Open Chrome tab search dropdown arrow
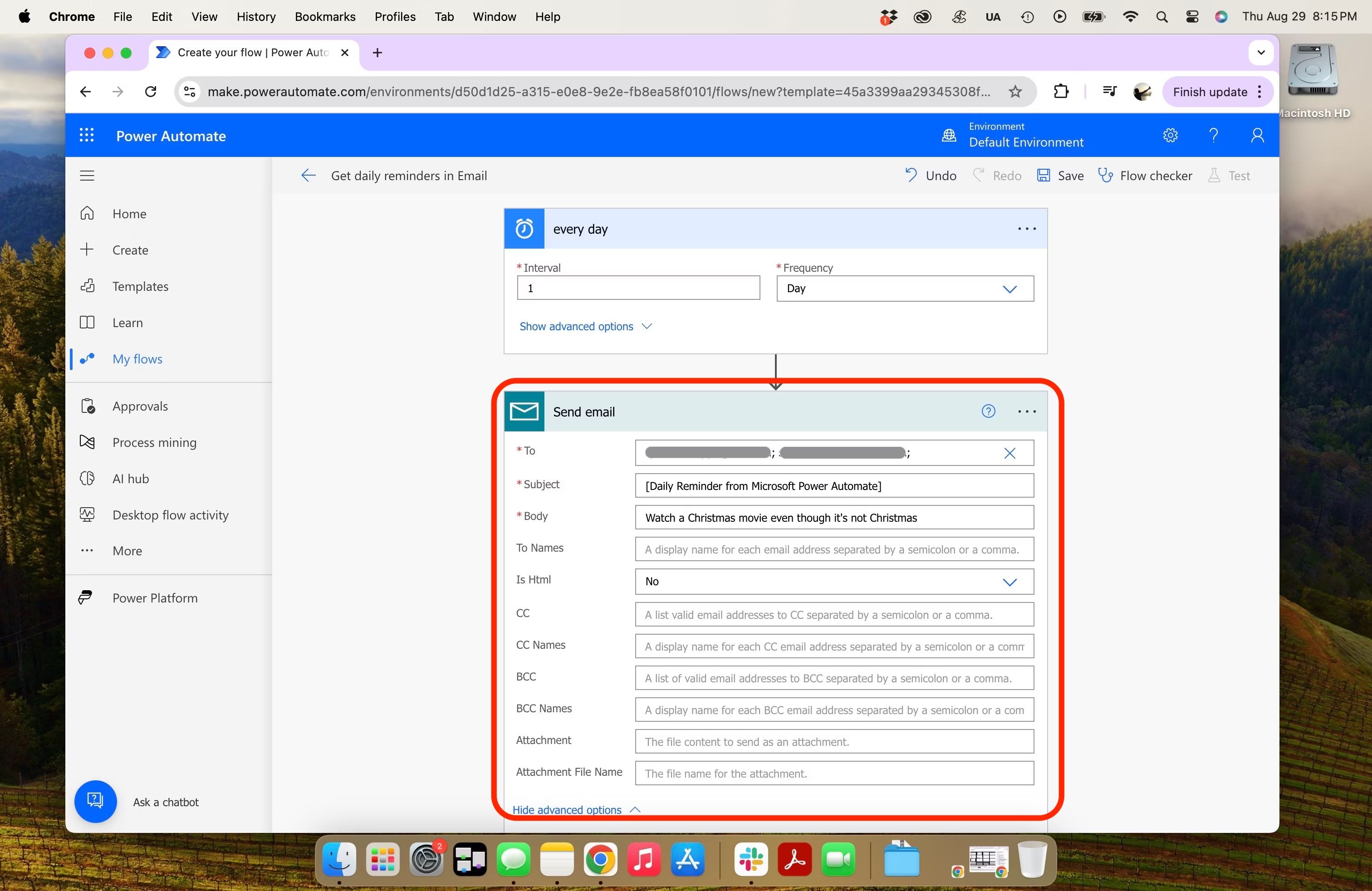 pyautogui.click(x=1261, y=53)
